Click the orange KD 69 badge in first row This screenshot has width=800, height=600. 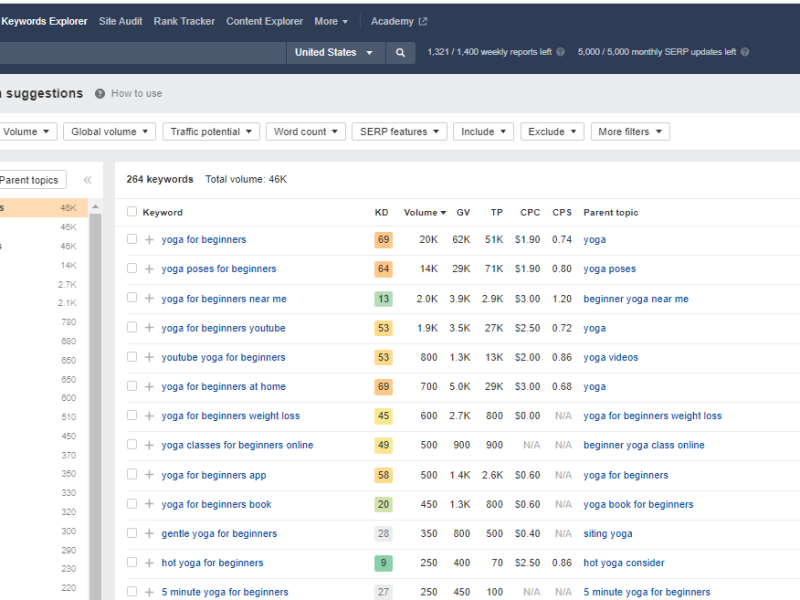pyautogui.click(x=383, y=240)
